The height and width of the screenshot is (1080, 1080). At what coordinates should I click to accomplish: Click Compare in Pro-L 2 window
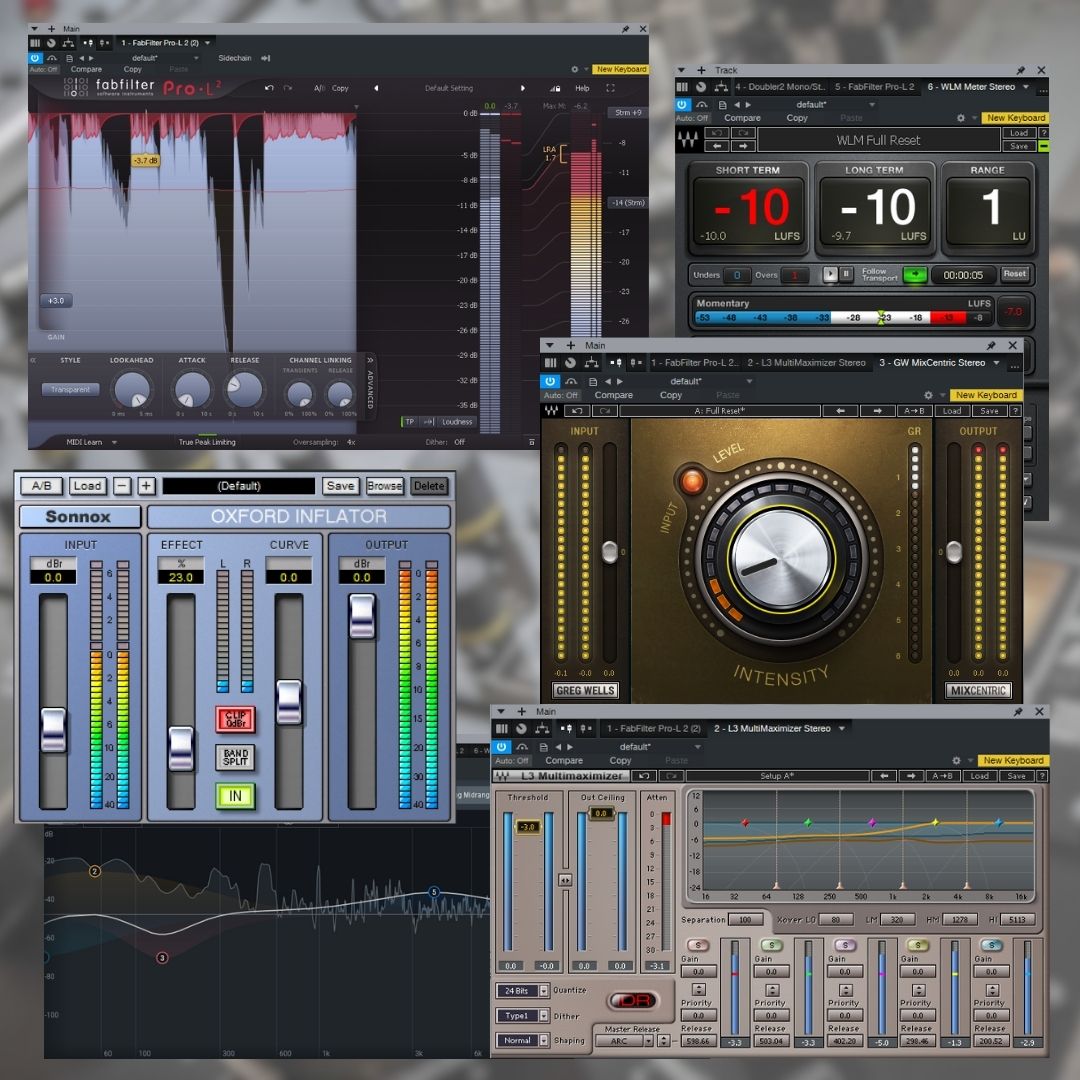pyautogui.click(x=86, y=70)
